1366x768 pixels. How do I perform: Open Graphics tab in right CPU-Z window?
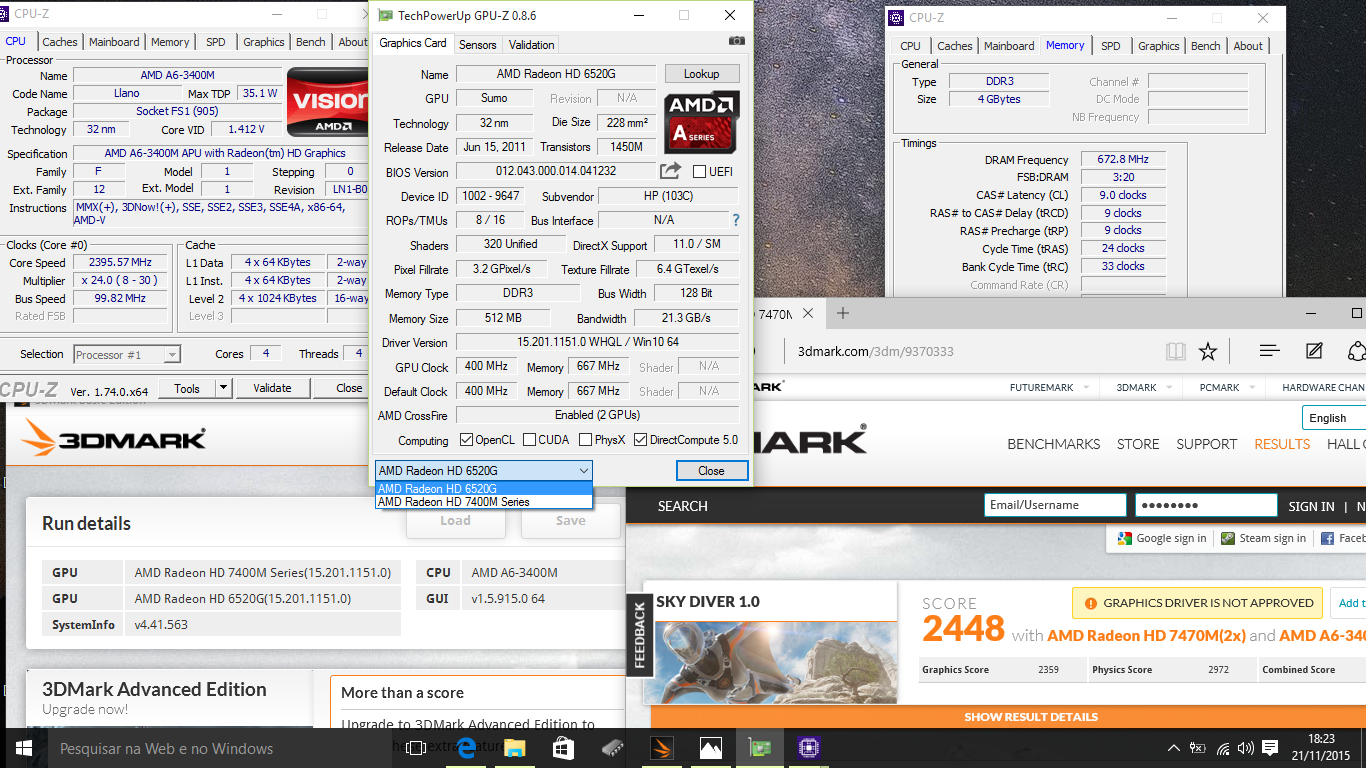1159,46
